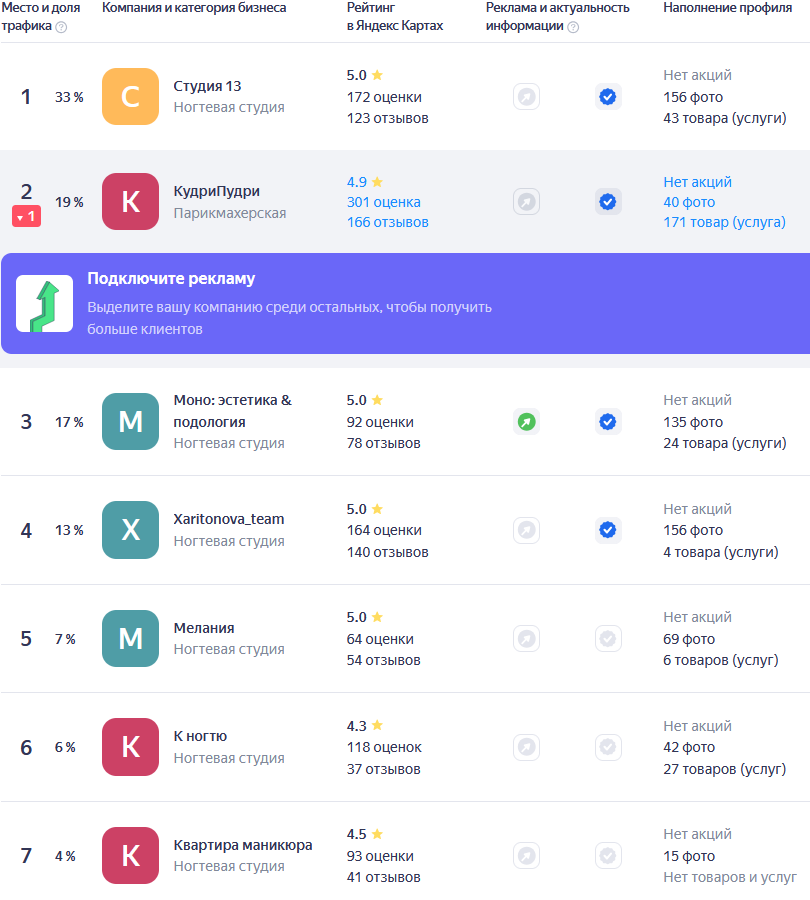
Task: Open the Студия 13 company avatar
Action: 130,97
